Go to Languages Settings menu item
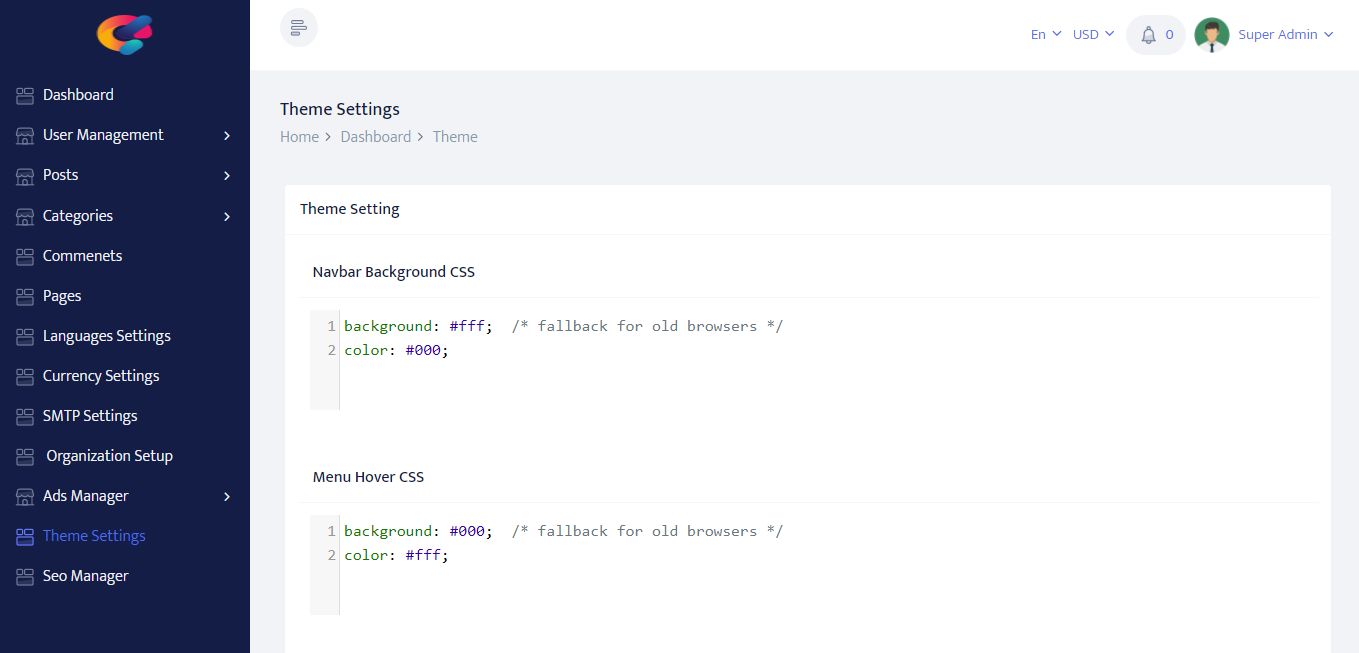 click(106, 336)
